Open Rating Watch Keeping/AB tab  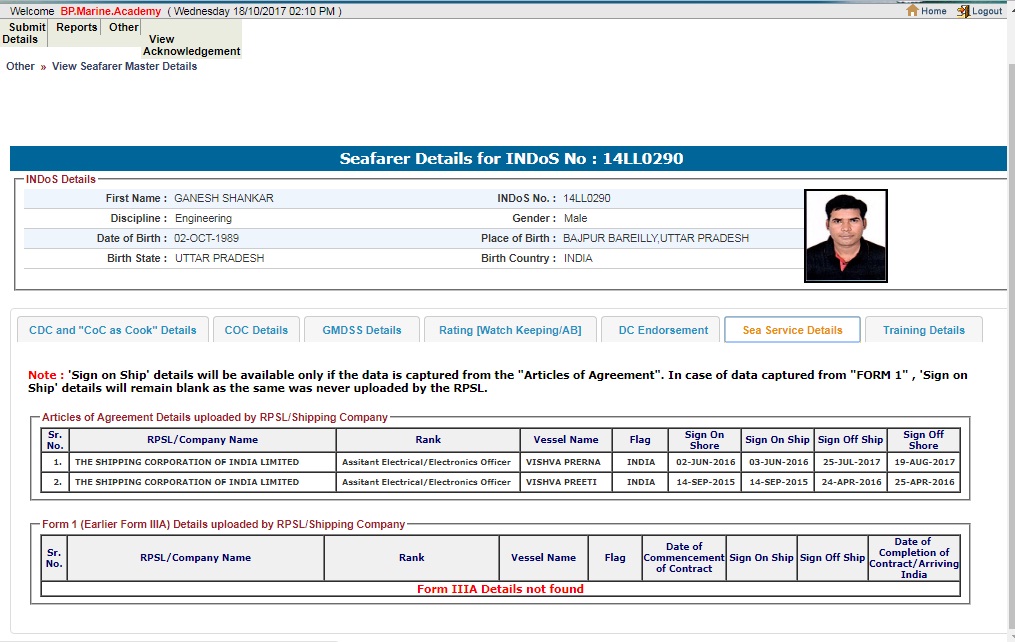click(x=510, y=330)
